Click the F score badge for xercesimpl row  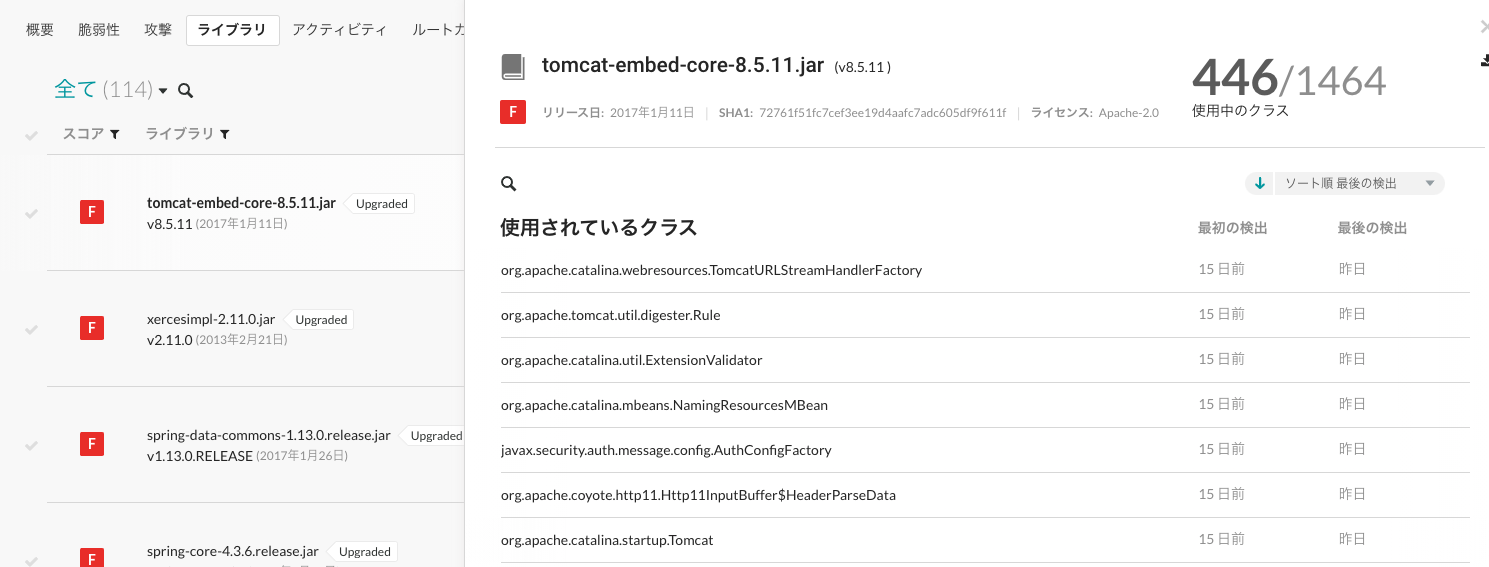click(92, 328)
